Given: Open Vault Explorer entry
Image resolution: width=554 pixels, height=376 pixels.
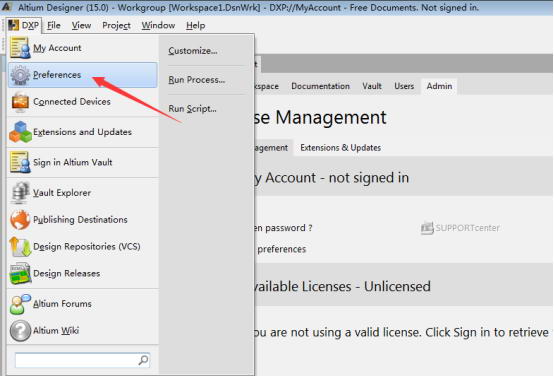Looking at the screenshot, I should (83, 193).
